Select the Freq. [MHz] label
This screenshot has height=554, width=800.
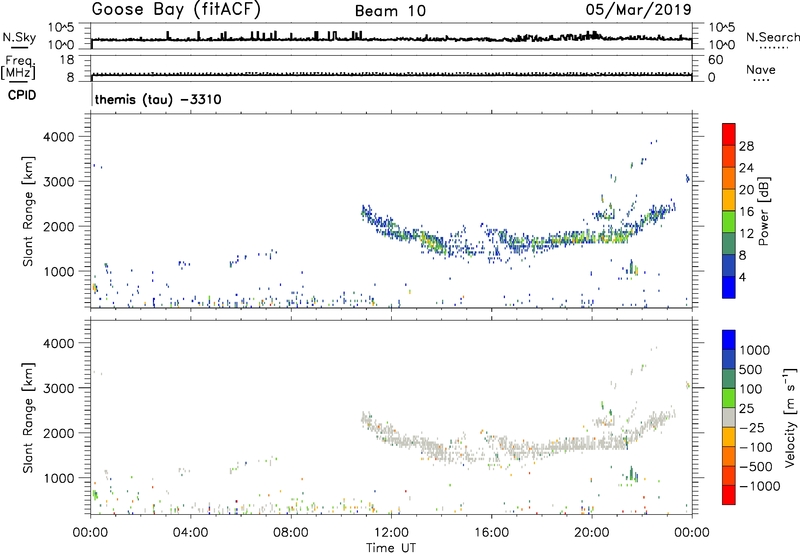click(19, 68)
